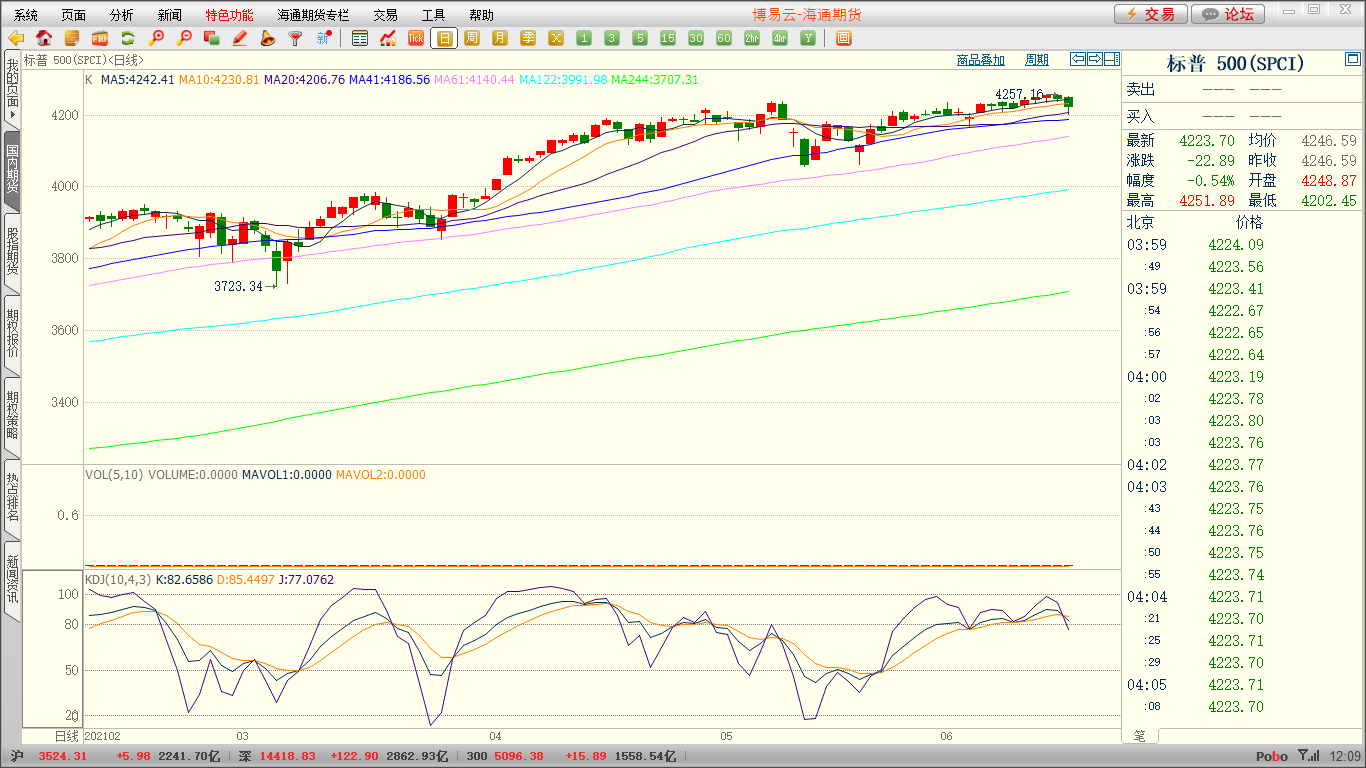Open the quote list table icon

pos(360,39)
